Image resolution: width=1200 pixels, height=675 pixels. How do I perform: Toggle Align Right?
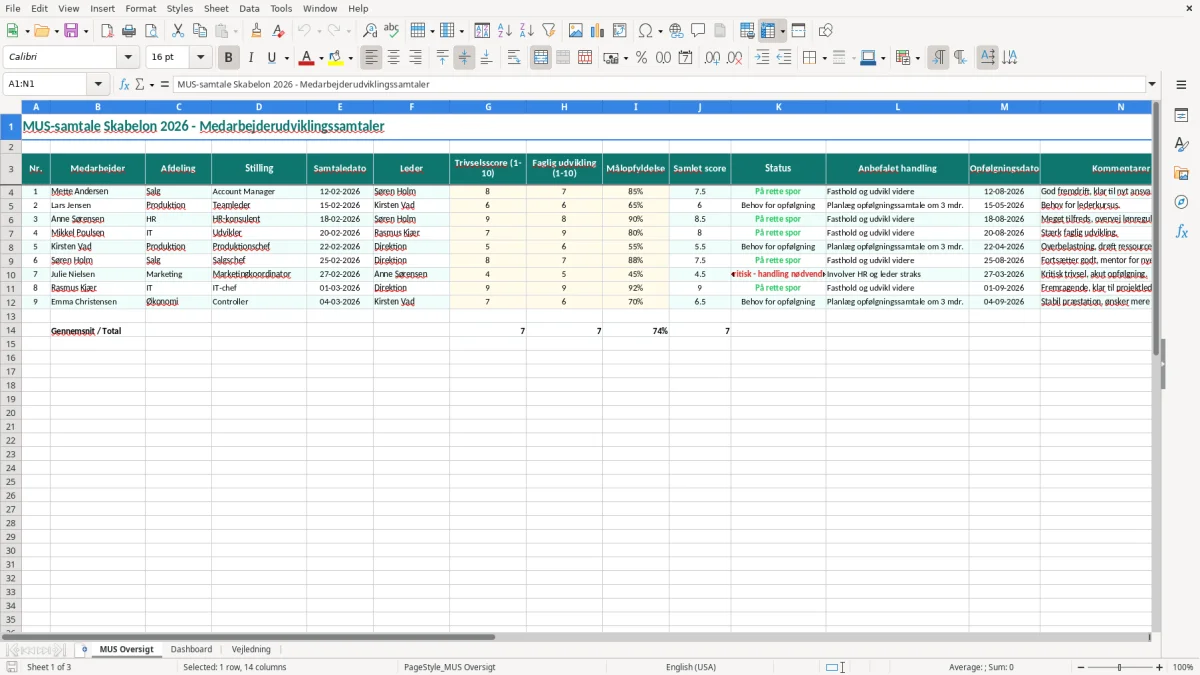click(415, 58)
